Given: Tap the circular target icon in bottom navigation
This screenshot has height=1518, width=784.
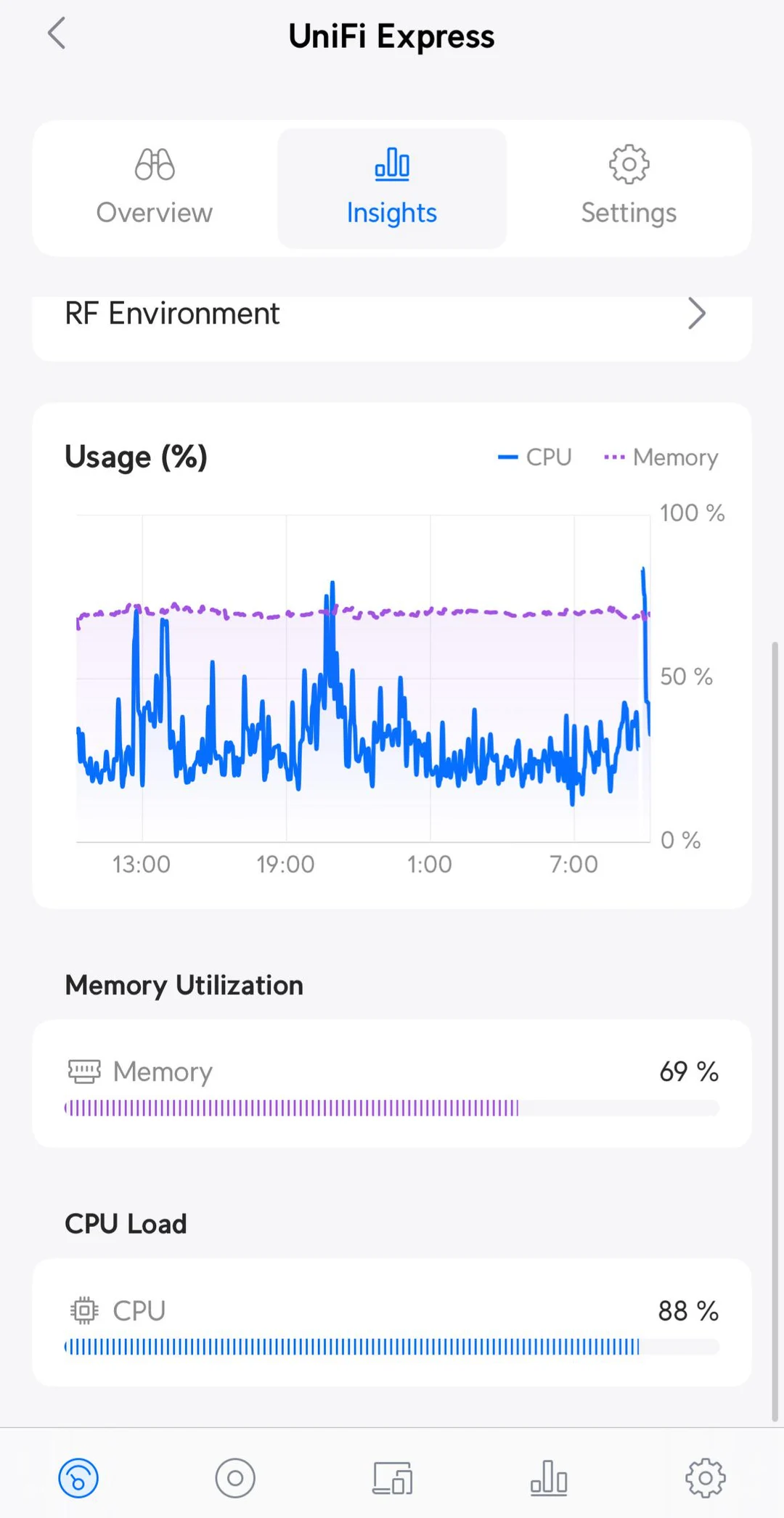Looking at the screenshot, I should tap(235, 1477).
